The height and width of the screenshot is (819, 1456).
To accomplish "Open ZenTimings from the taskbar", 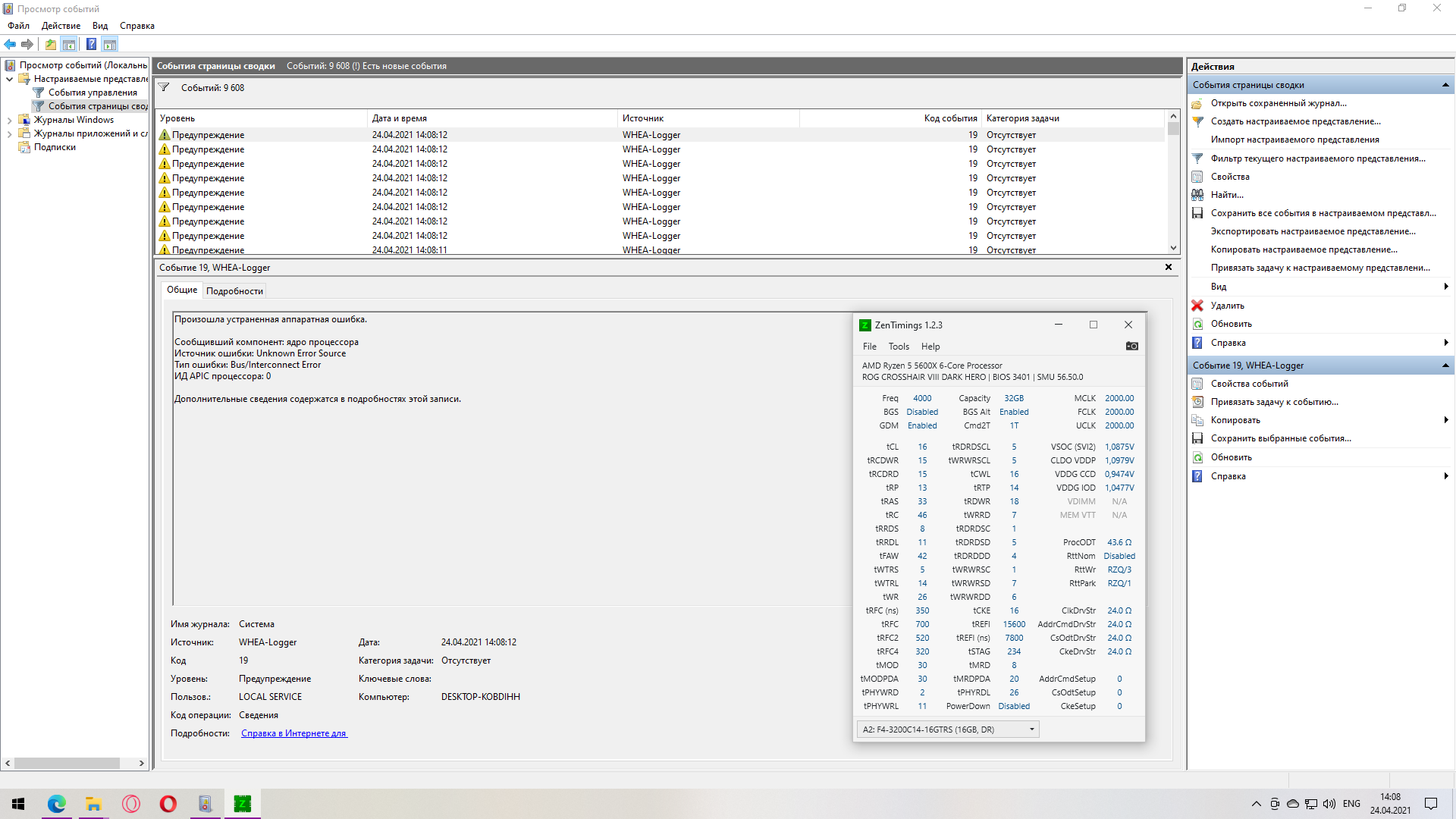I will [242, 804].
